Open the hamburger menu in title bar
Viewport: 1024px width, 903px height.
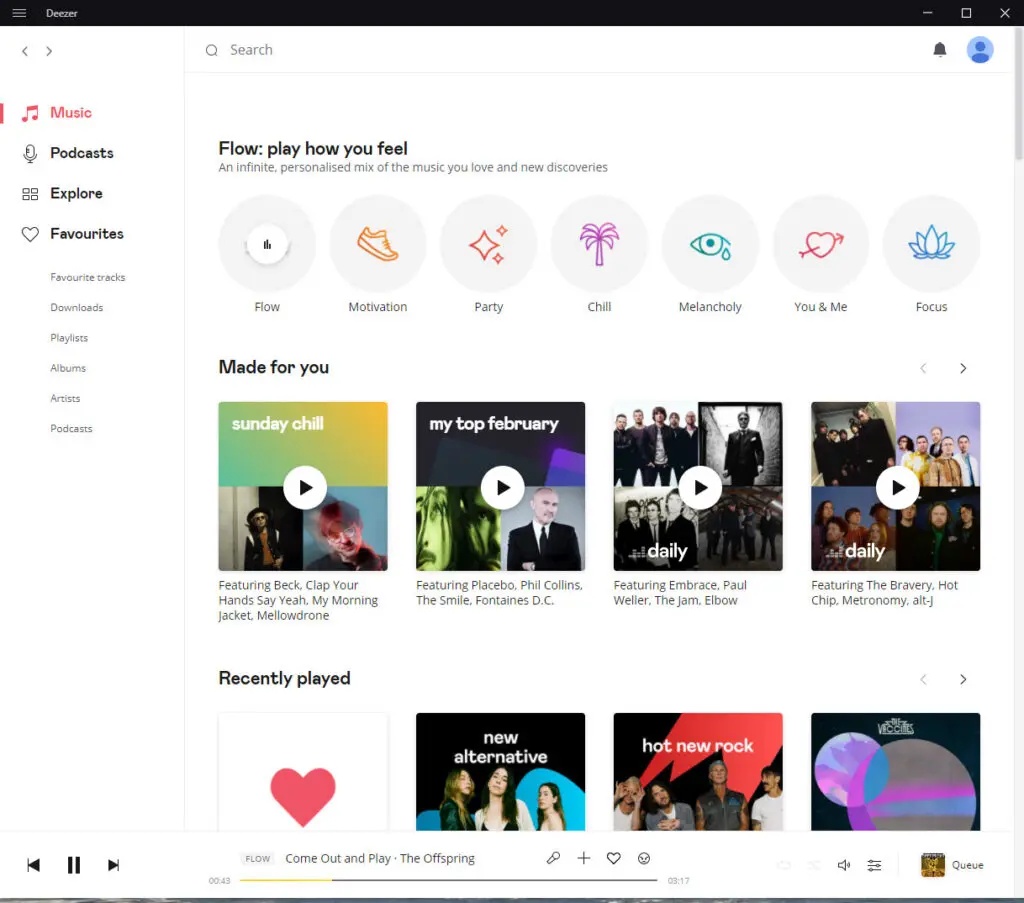[x=19, y=13]
